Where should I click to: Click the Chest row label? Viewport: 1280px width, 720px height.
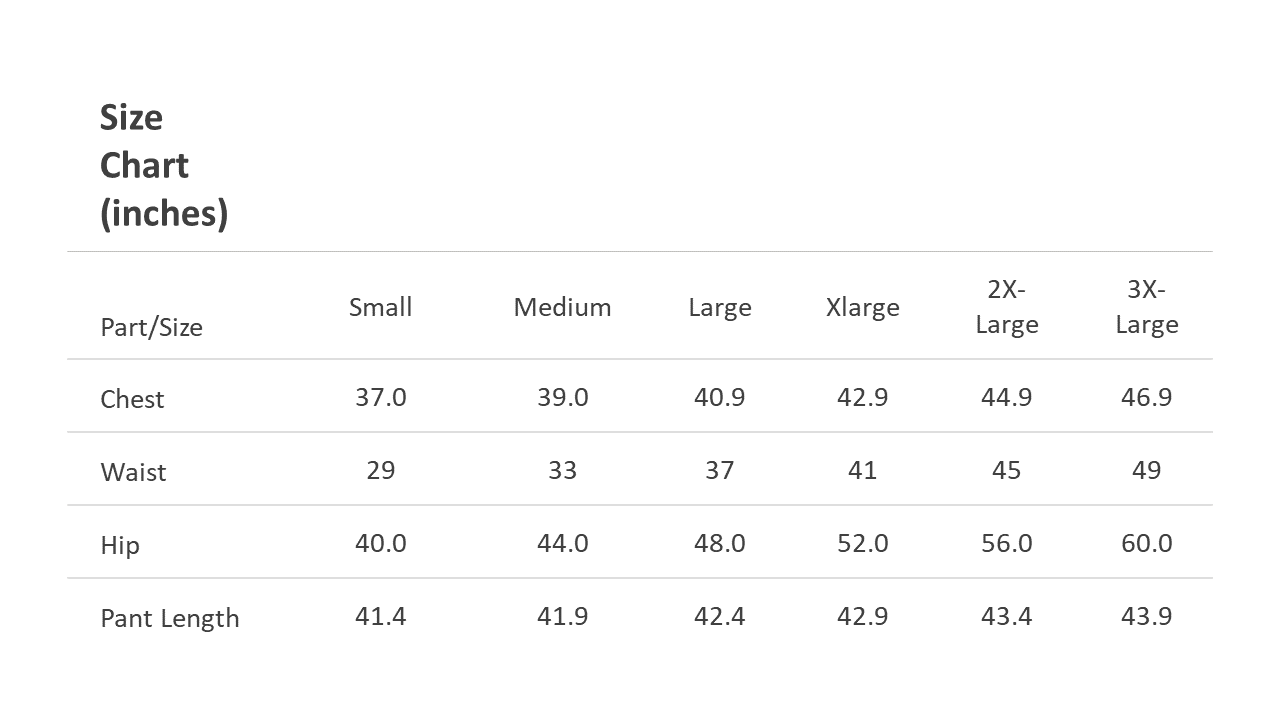tap(132, 399)
